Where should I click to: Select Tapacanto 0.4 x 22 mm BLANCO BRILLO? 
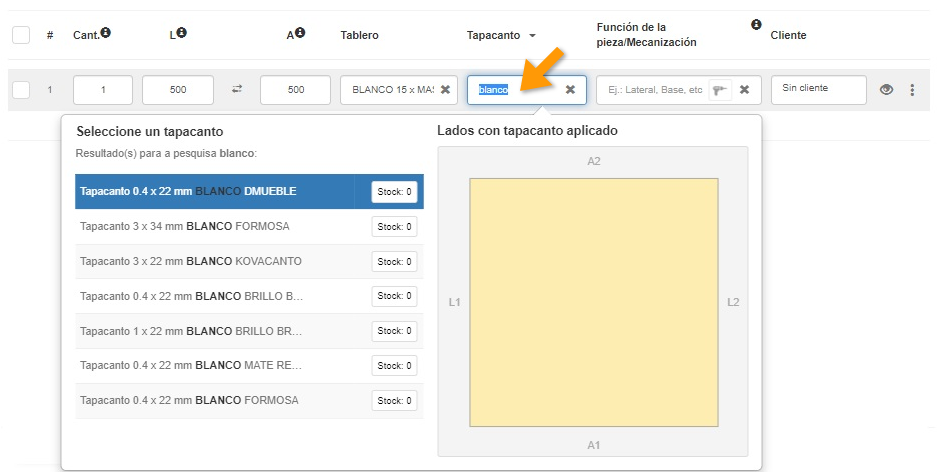(249, 296)
